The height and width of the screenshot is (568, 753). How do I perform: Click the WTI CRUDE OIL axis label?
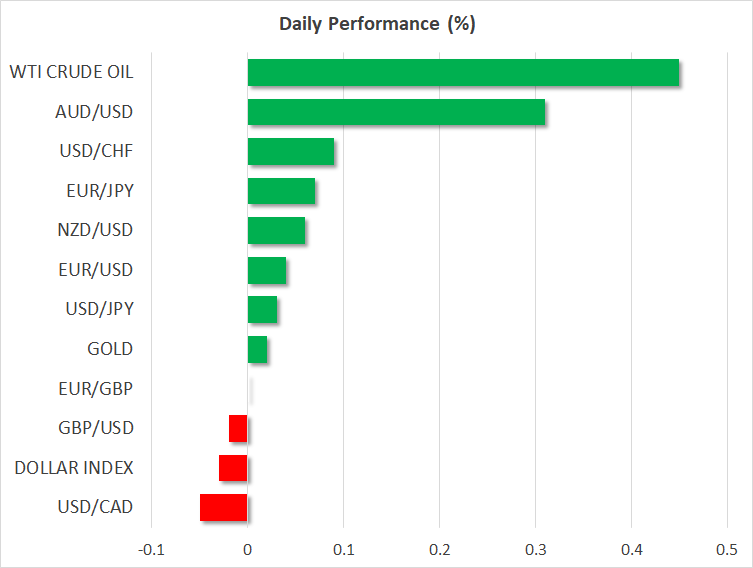(x=71, y=72)
